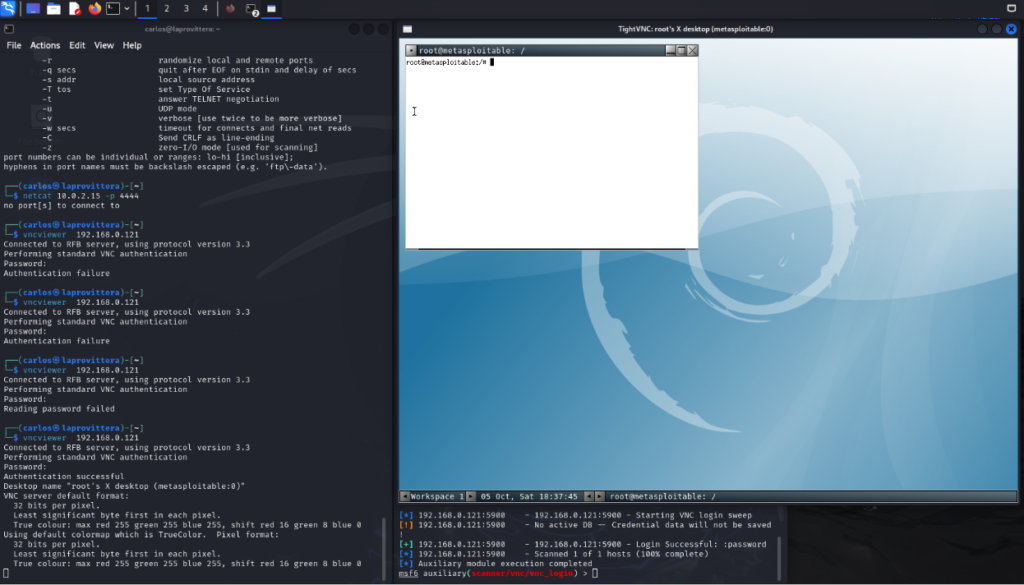1024x585 pixels.
Task: Open the Actions menu in terminal
Action: click(45, 45)
